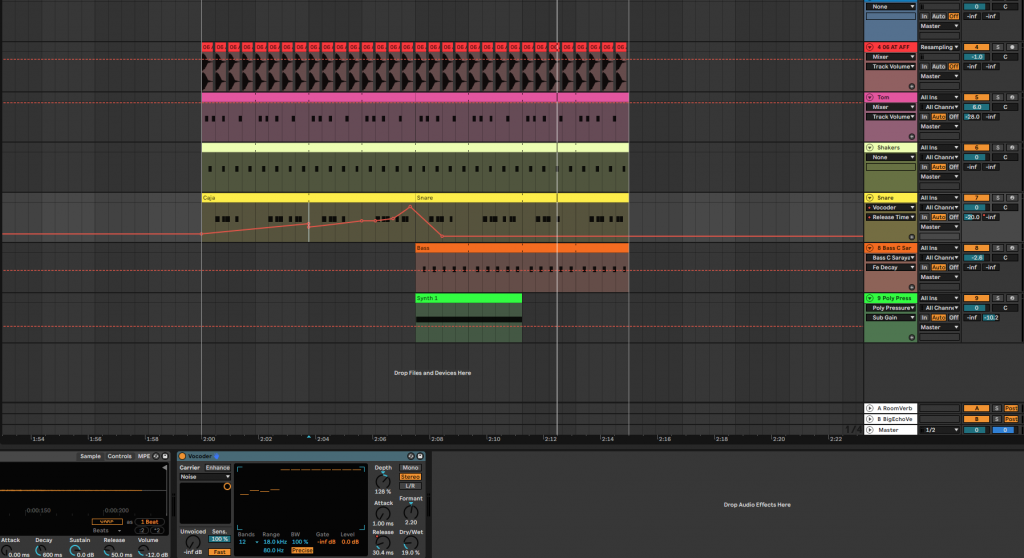Open Snare track Vocoder automation device chooser
The image size is (1024, 558).
click(x=891, y=207)
